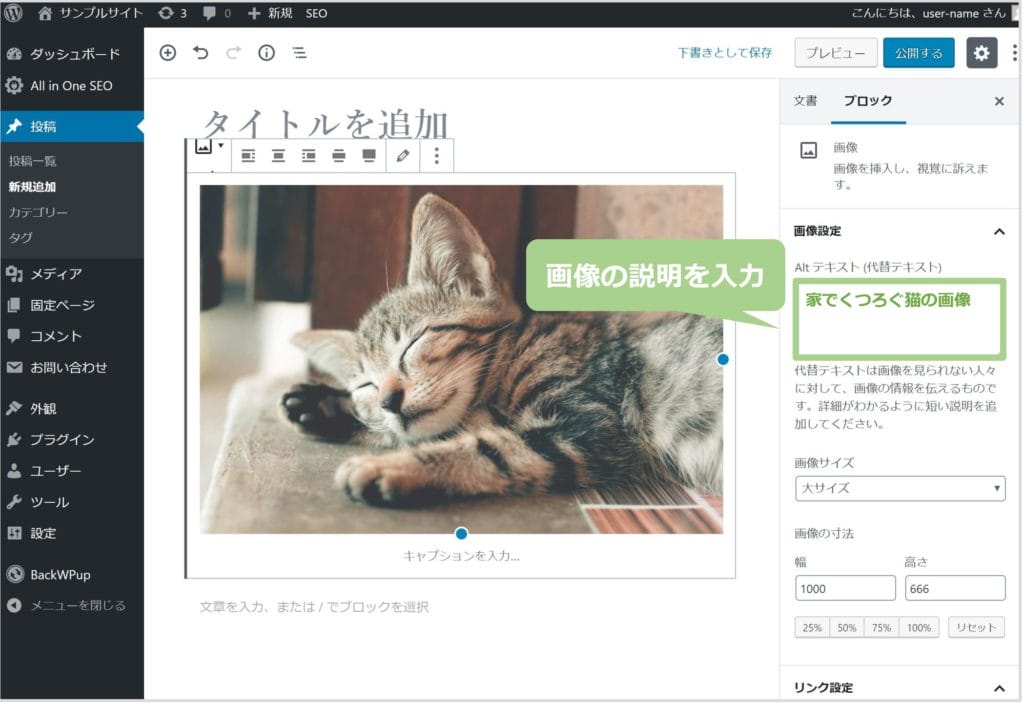Open the block's three-dot more options

(436, 155)
